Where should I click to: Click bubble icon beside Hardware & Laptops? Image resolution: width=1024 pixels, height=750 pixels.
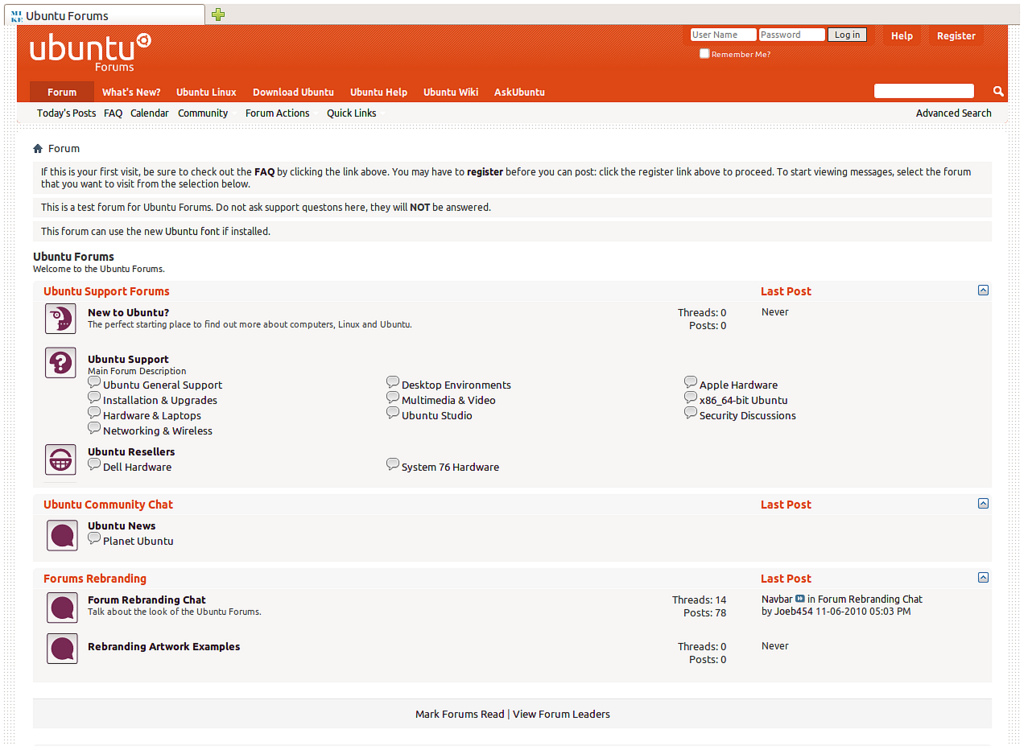point(94,413)
